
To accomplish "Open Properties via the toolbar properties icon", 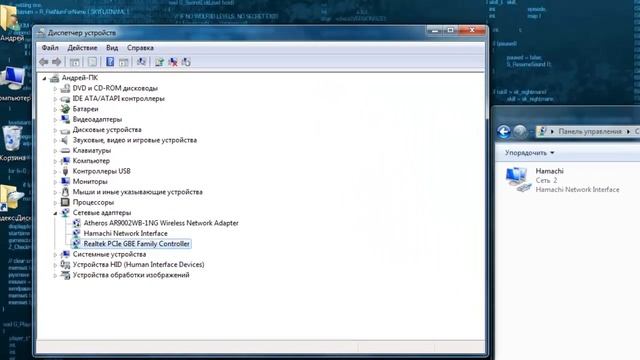I will 92,62.
